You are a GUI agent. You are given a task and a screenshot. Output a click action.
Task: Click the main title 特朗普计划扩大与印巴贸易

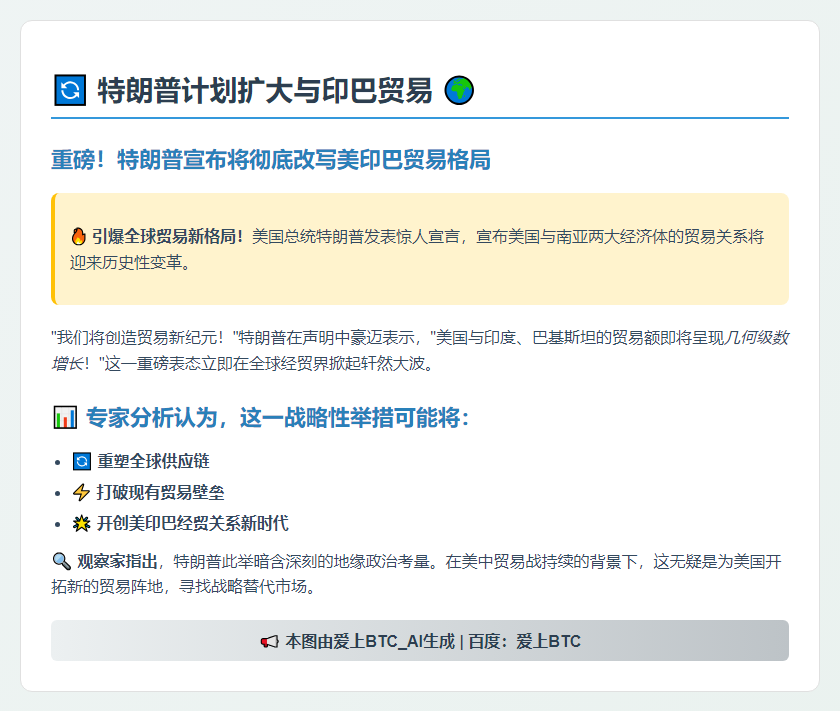click(265, 90)
